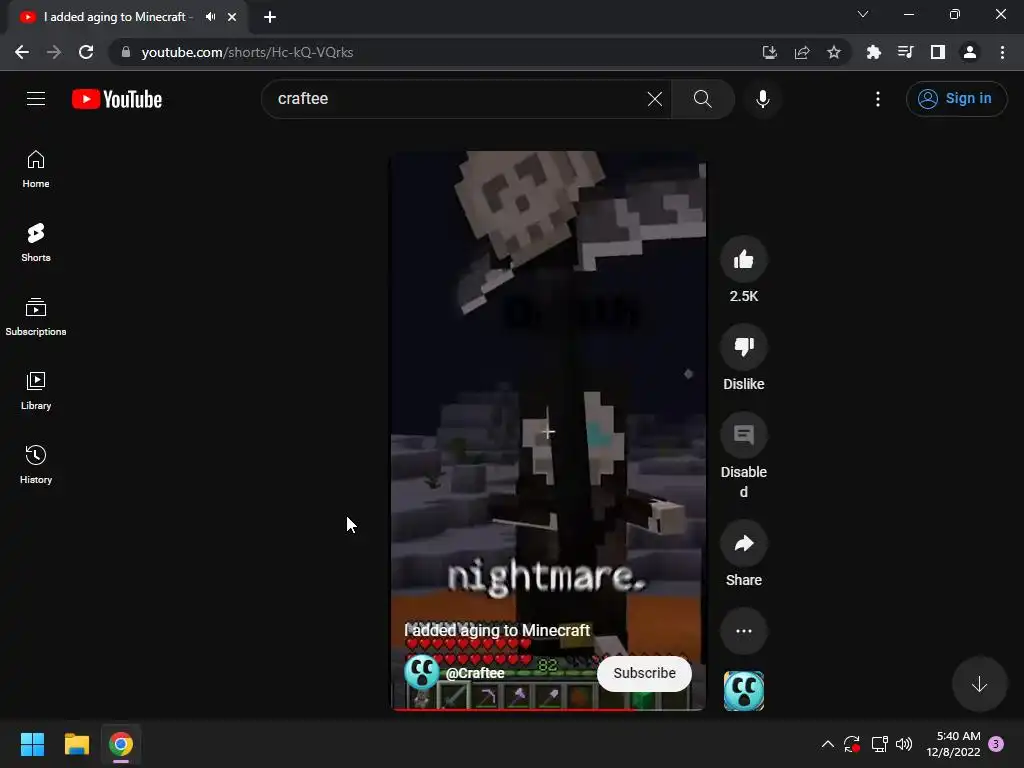This screenshot has height=768, width=1024.
Task: Toggle the Chrome side panel
Action: [938, 52]
